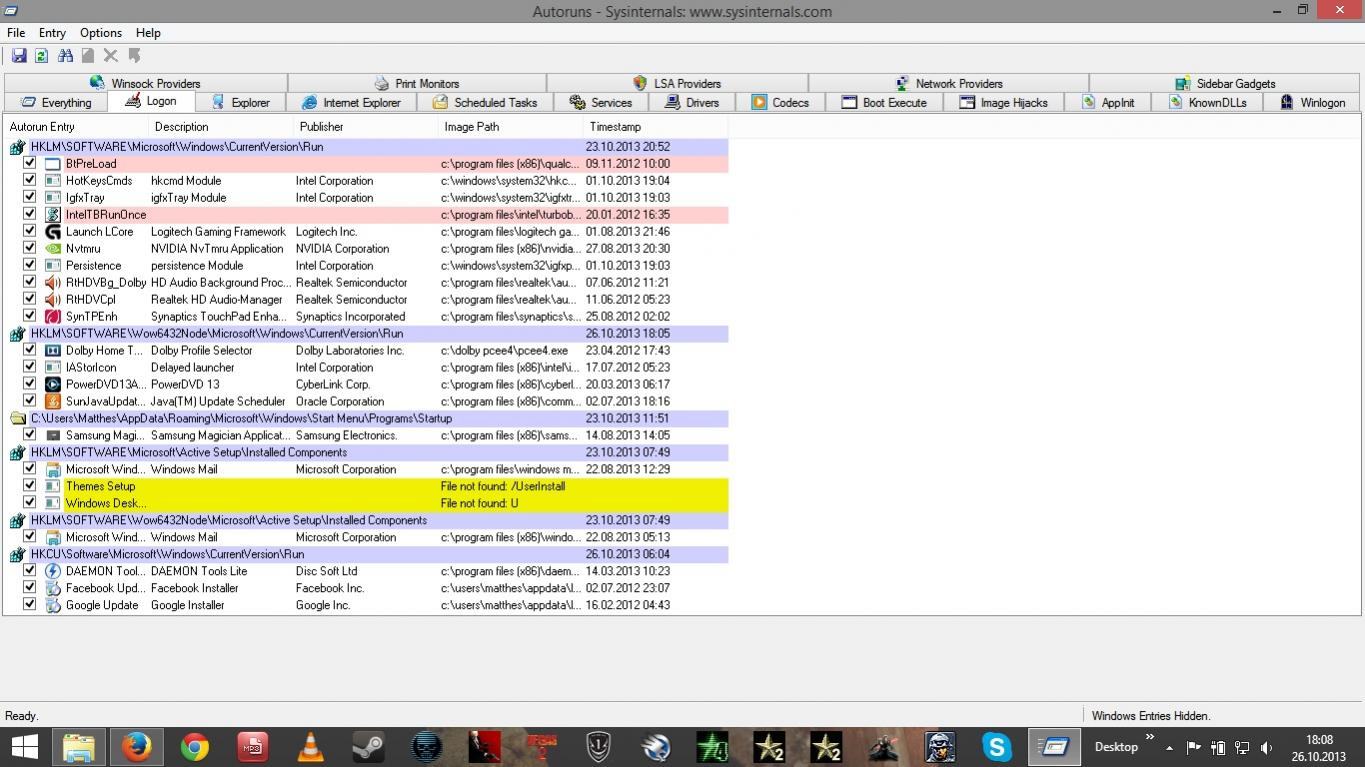Open File Explorer from the taskbar

tap(78, 747)
